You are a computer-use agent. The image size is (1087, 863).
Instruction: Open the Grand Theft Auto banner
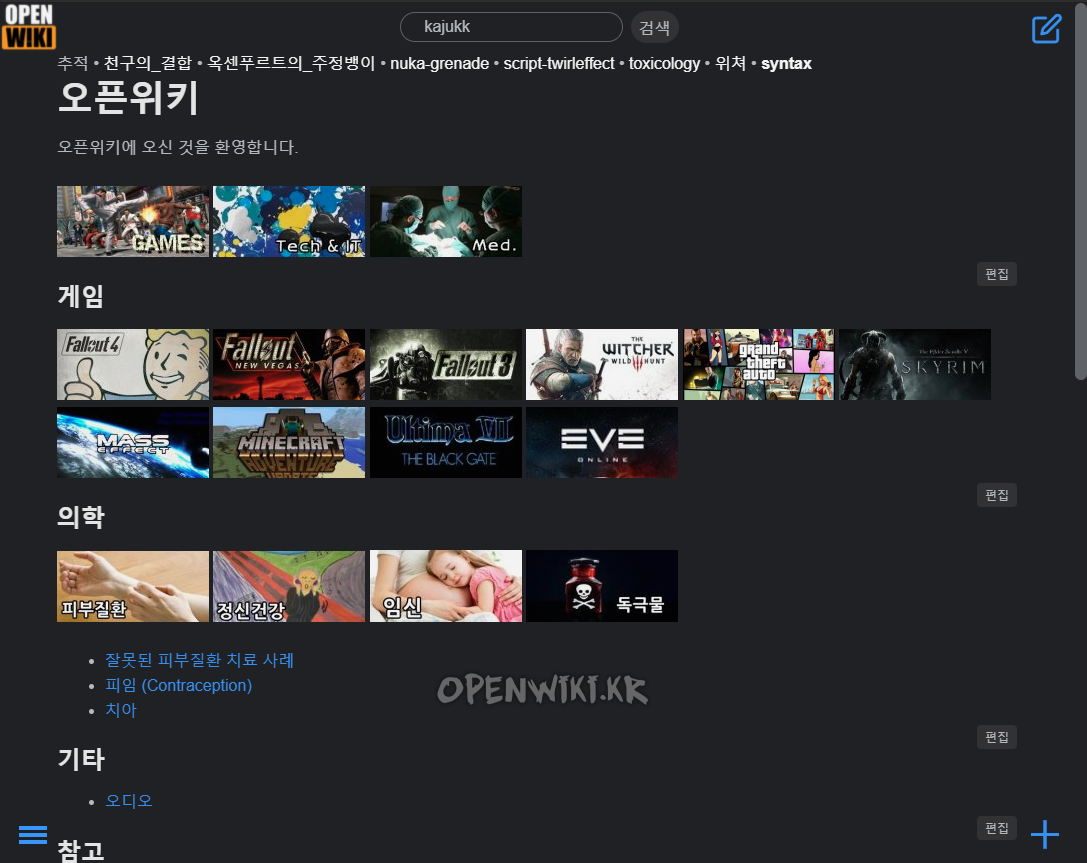758,365
